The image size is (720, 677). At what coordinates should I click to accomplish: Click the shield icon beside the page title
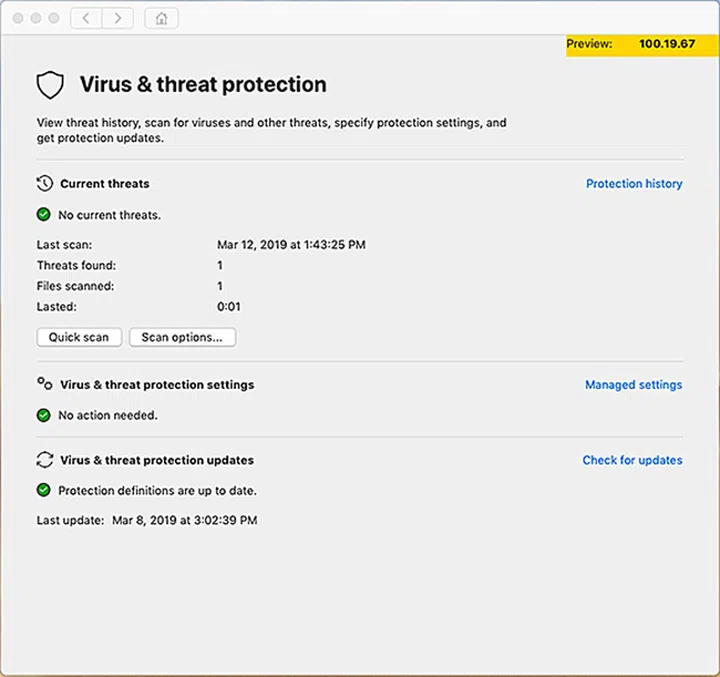click(50, 85)
